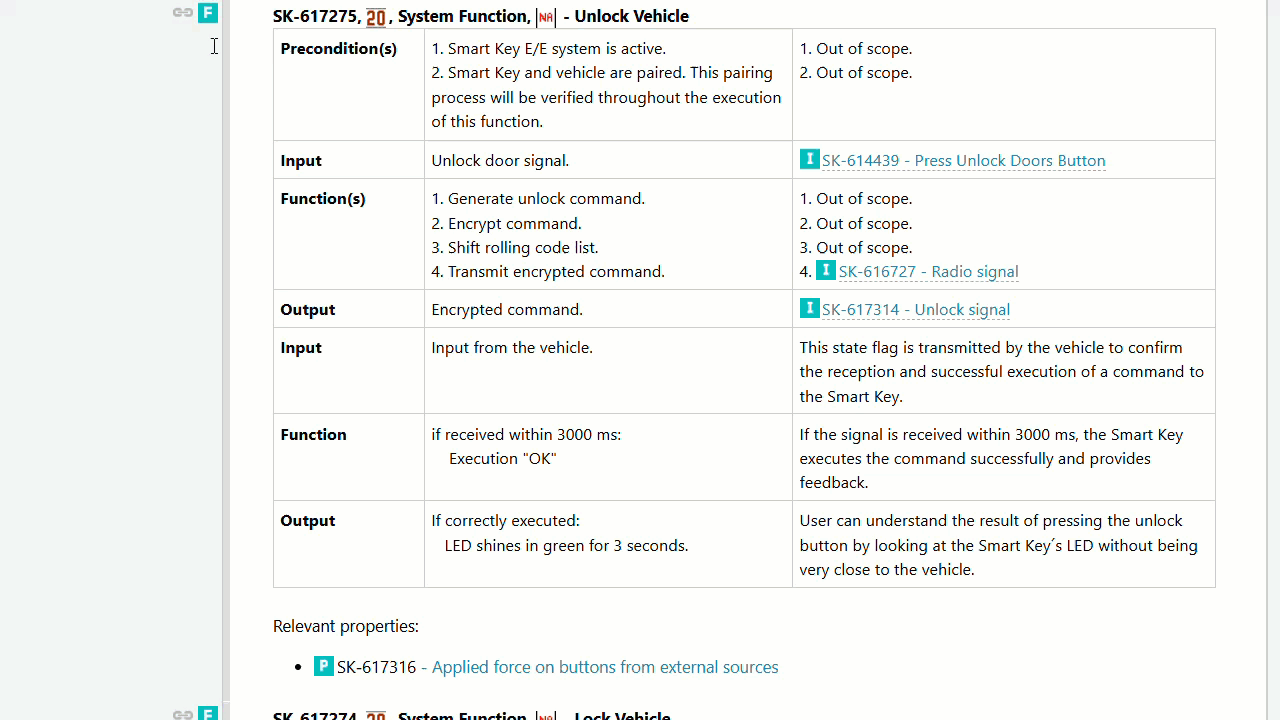Click the I icon beside SK-617314 Unlock signal
Viewport: 1280px width, 720px height.
coord(809,308)
